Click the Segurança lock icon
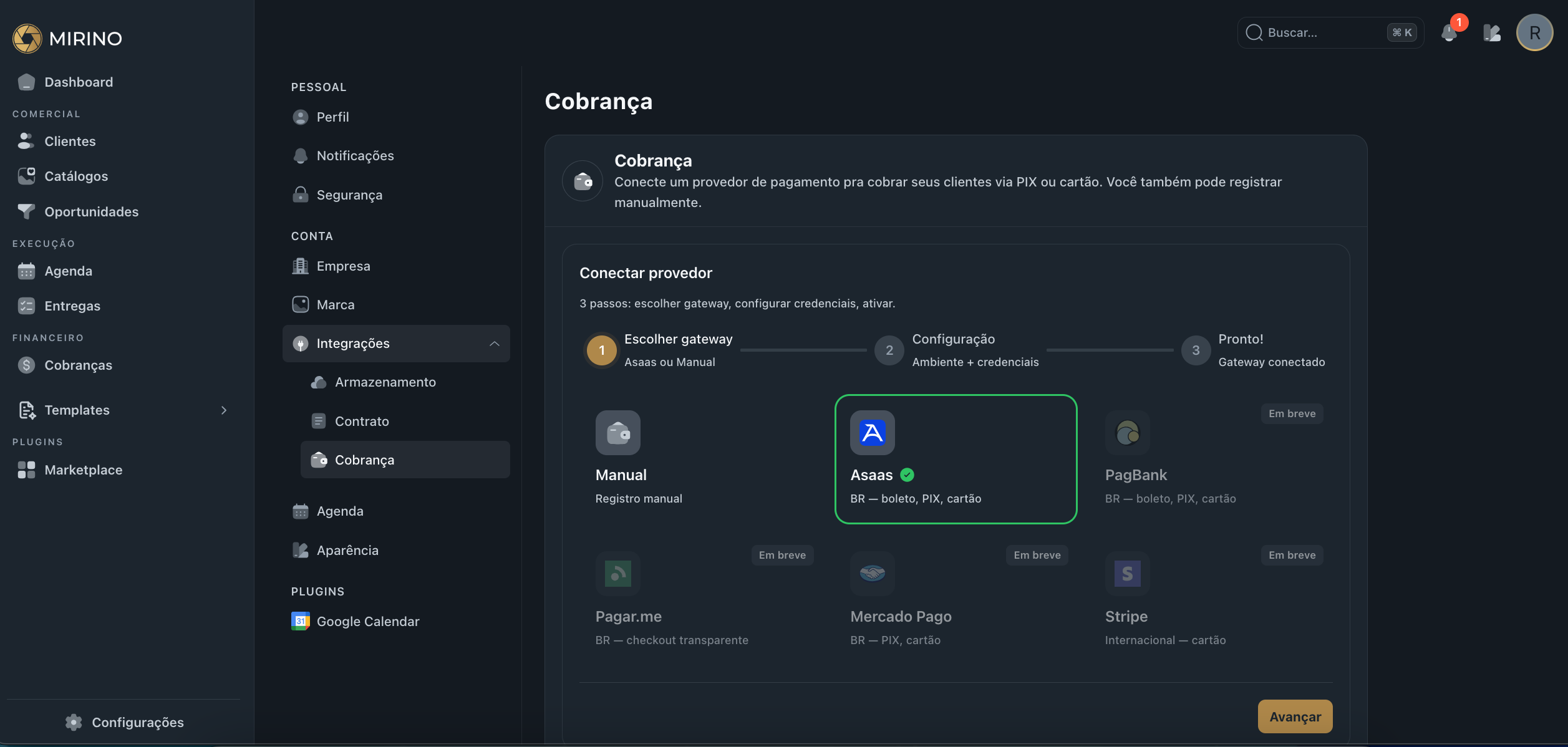This screenshot has width=1568, height=747. pos(301,195)
